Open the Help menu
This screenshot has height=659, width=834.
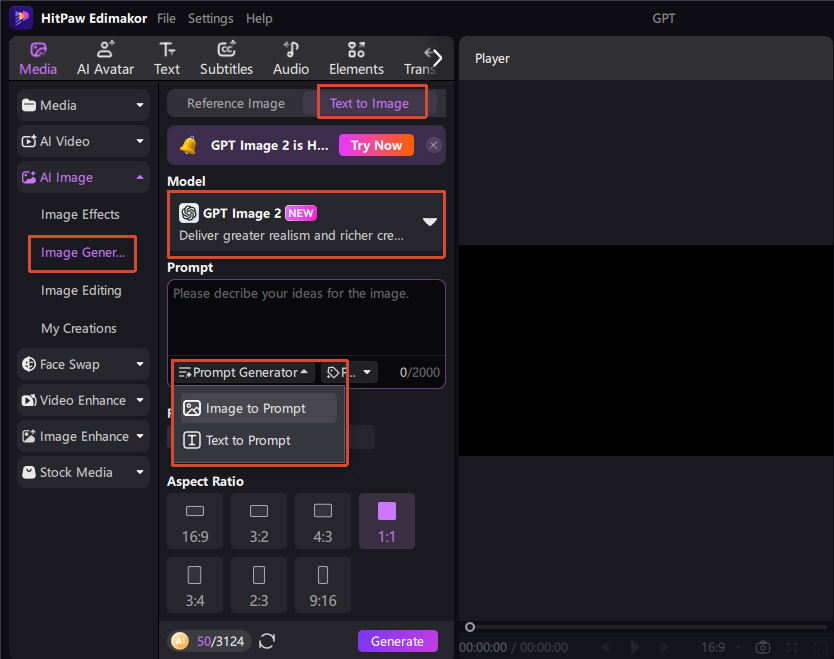pos(259,18)
